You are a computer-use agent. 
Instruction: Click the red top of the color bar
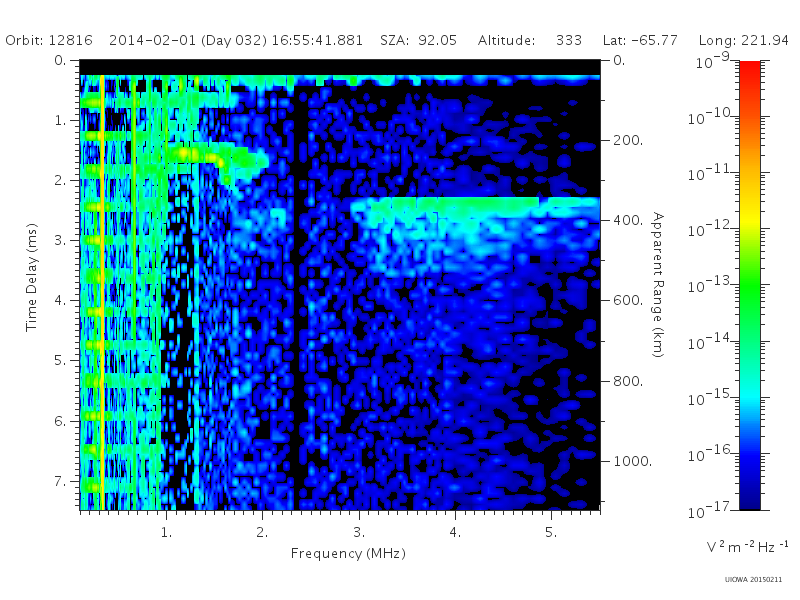749,69
